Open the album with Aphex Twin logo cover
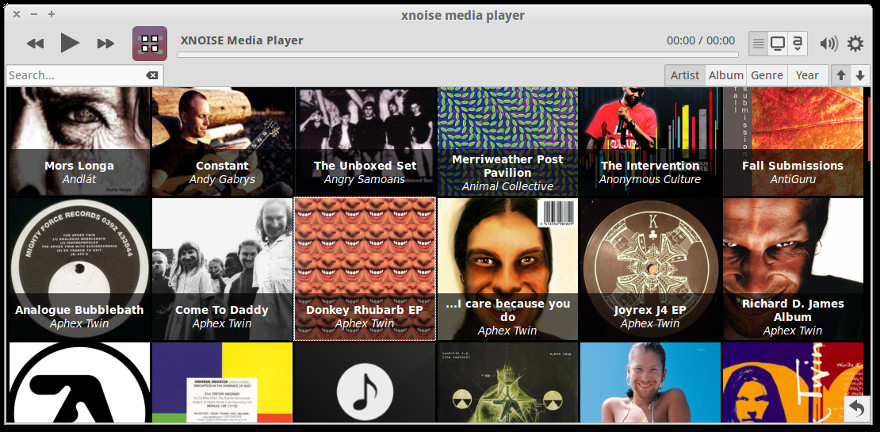 79,382
